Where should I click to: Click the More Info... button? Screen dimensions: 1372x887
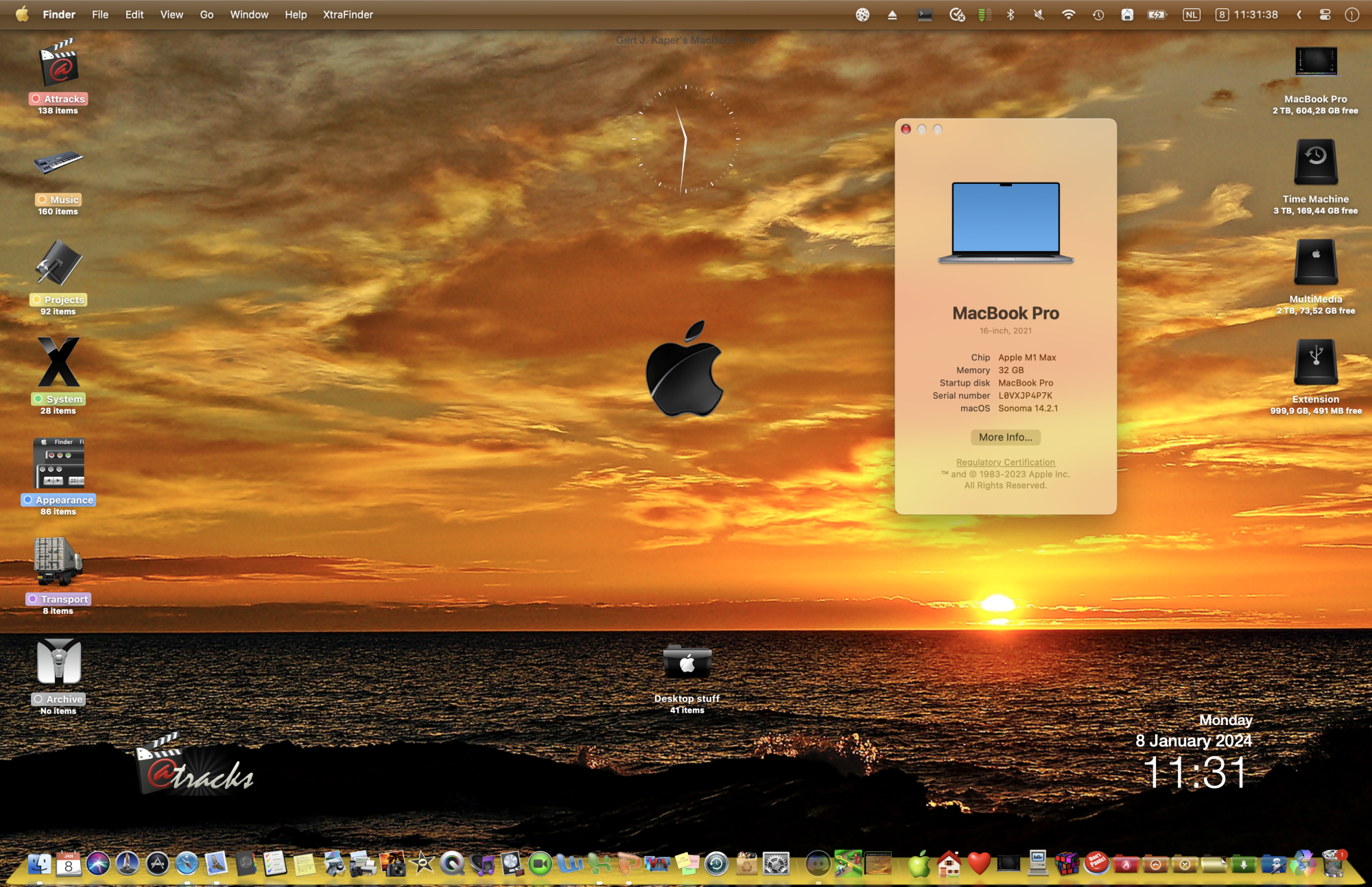pyautogui.click(x=1005, y=437)
